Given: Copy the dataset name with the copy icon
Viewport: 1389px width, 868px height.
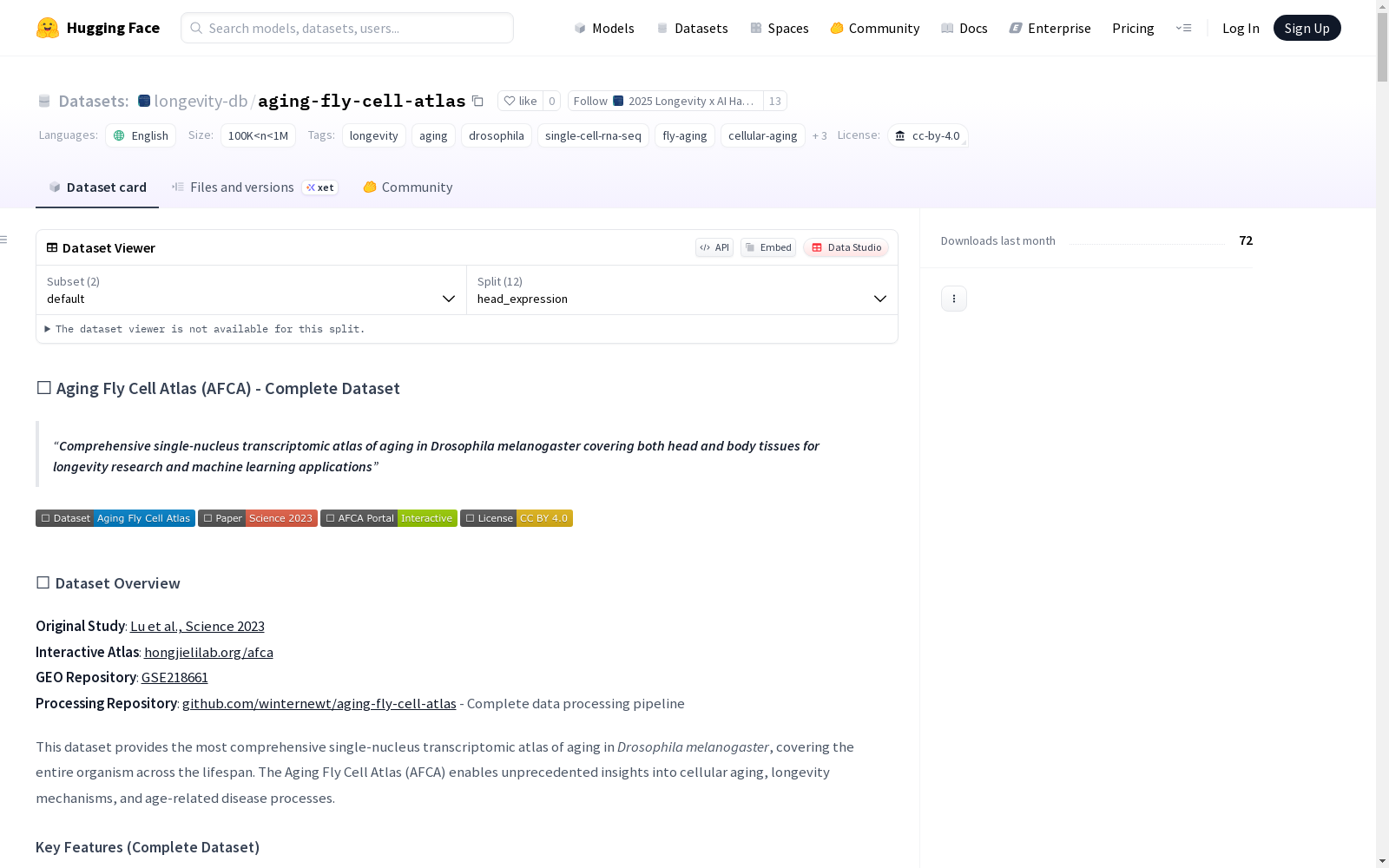Looking at the screenshot, I should click(x=477, y=101).
